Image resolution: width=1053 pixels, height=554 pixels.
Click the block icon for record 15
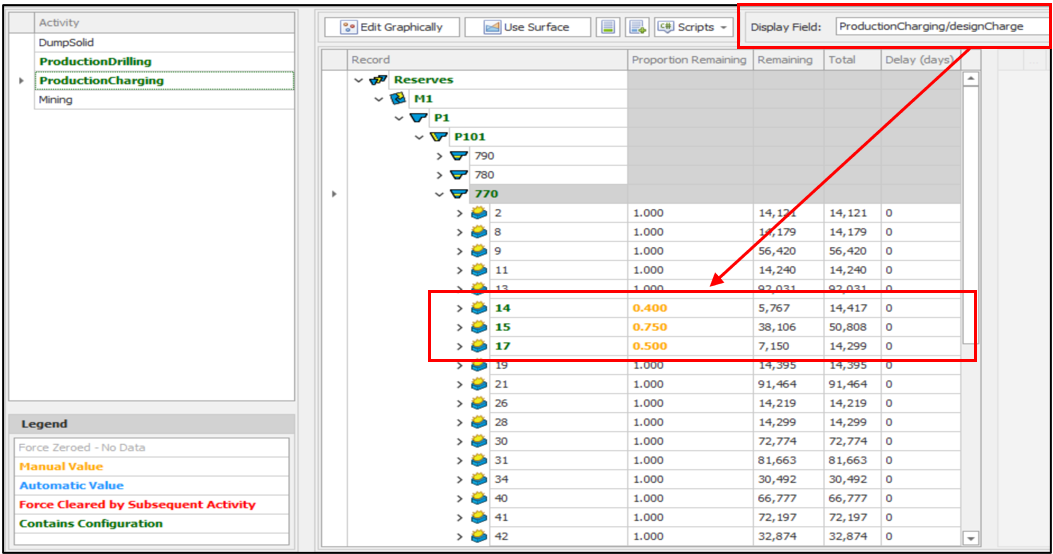(479, 327)
